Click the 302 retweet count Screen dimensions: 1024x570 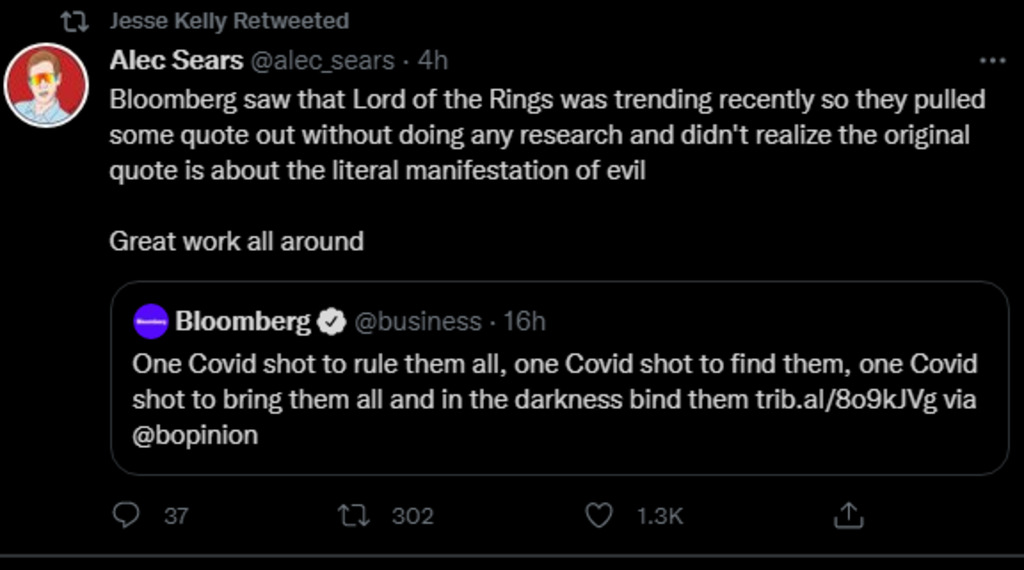point(412,516)
